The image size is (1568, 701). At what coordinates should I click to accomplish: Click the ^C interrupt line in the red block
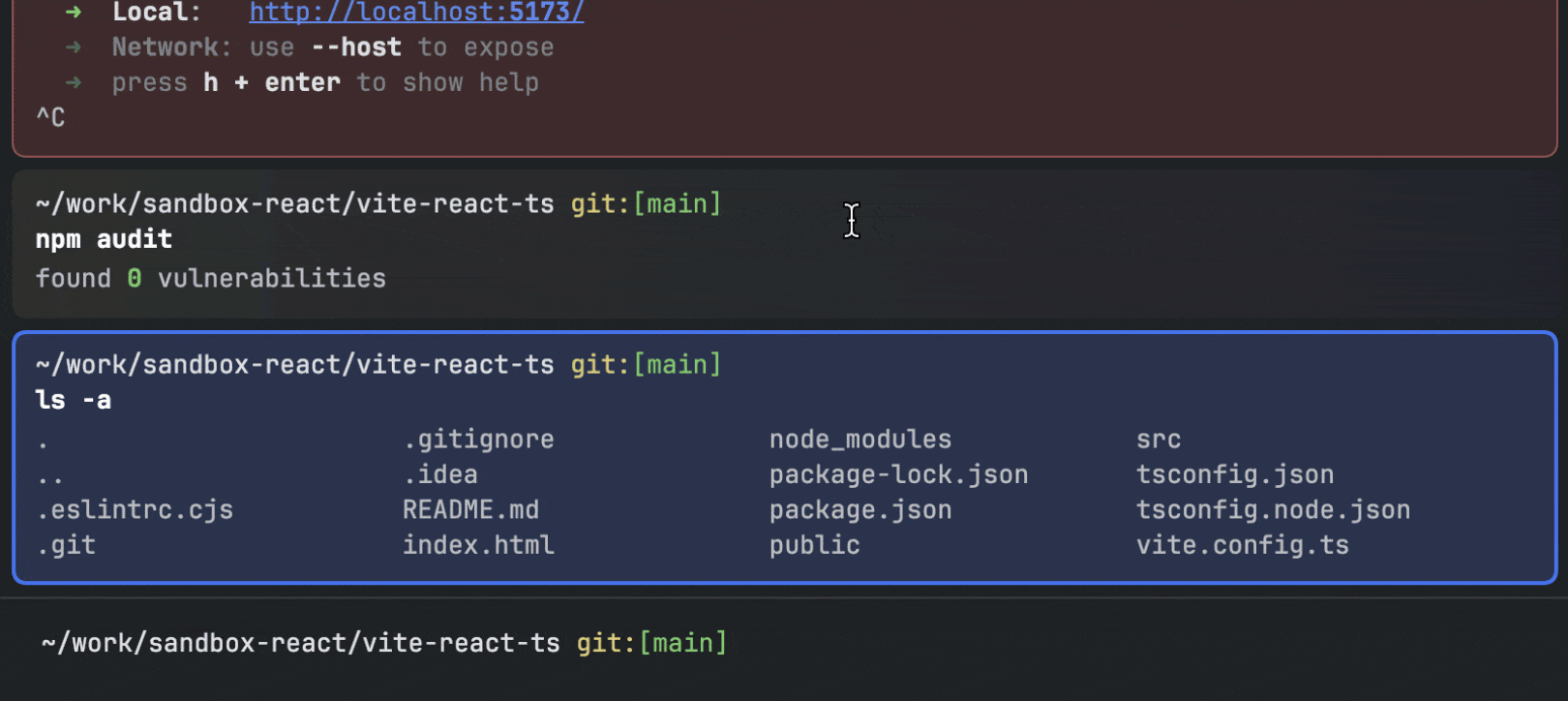pyautogui.click(x=50, y=118)
